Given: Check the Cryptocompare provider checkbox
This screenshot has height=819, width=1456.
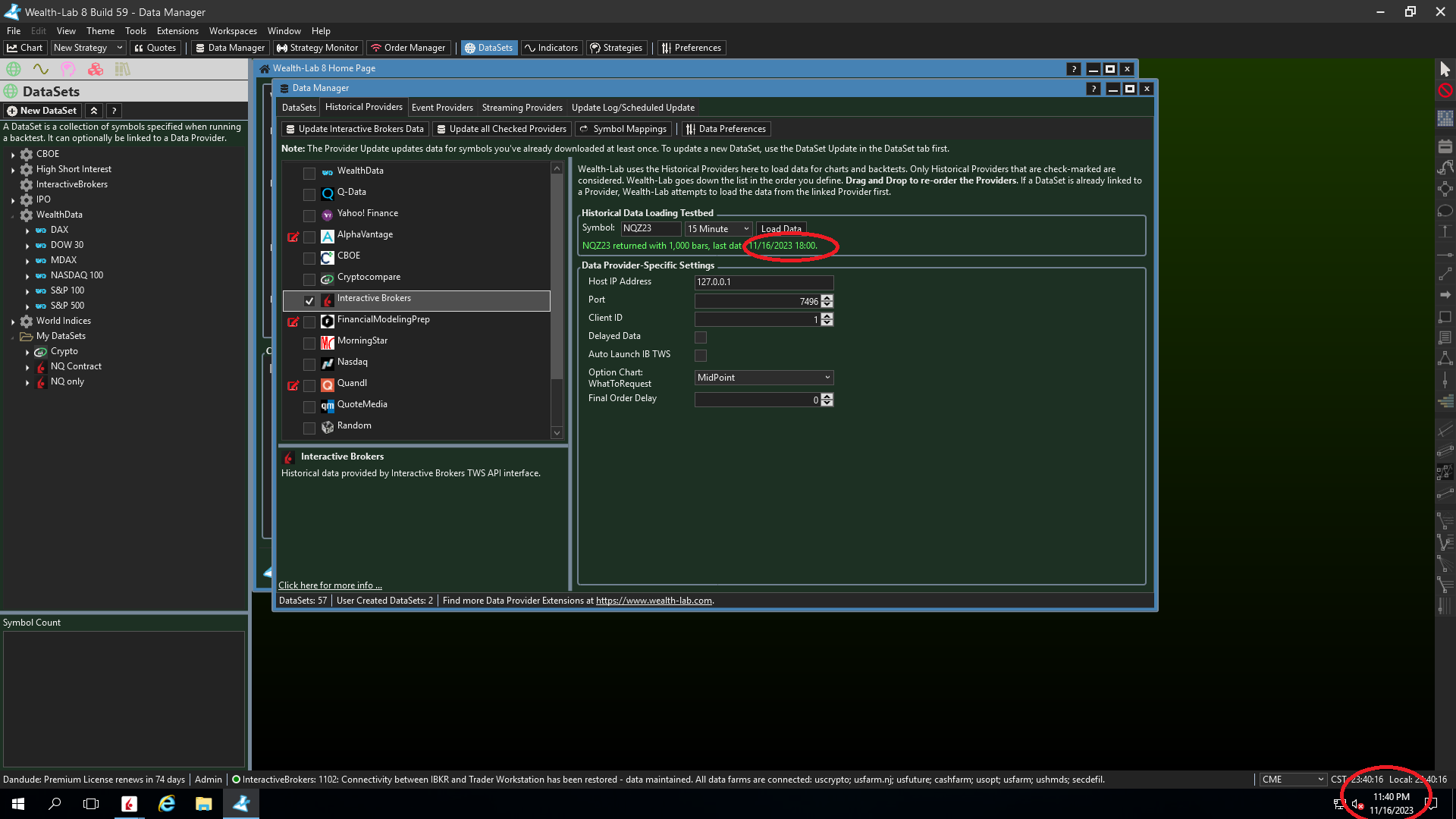Looking at the screenshot, I should [x=309, y=279].
